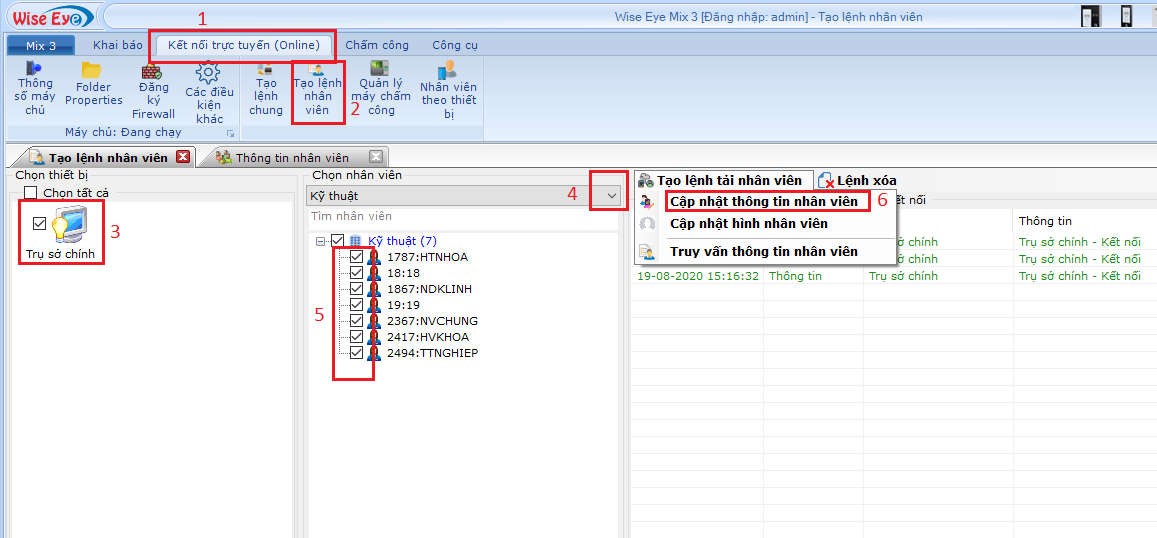This screenshot has width=1157, height=538.
Task: Expand ribbon group Máy chủ launcher
Action: pos(230,133)
